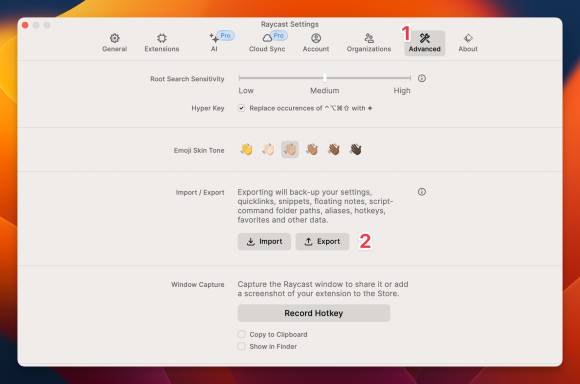
Task: Set Root Search Sensitivity slider to High
Action: click(410, 78)
